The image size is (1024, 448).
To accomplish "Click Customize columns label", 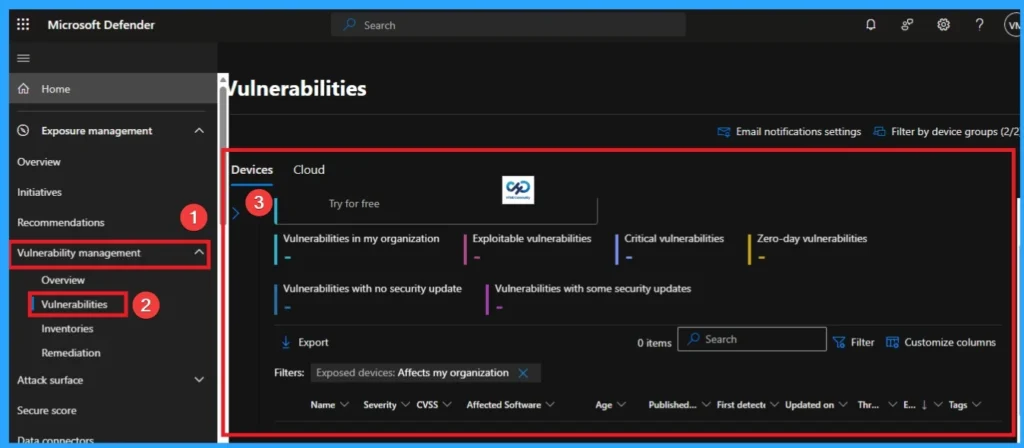I will pos(950,342).
